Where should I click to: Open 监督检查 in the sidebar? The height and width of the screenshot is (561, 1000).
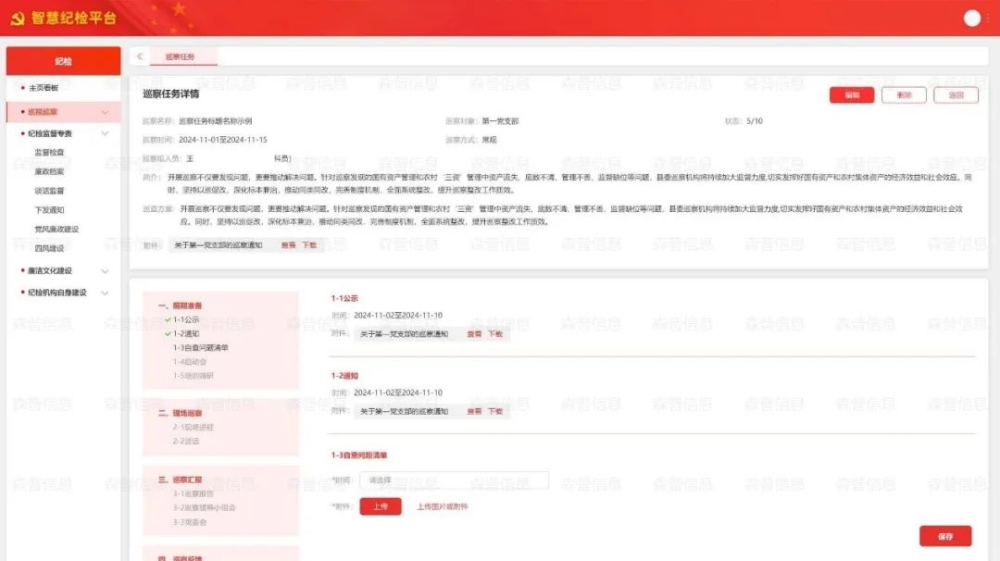pyautogui.click(x=49, y=152)
